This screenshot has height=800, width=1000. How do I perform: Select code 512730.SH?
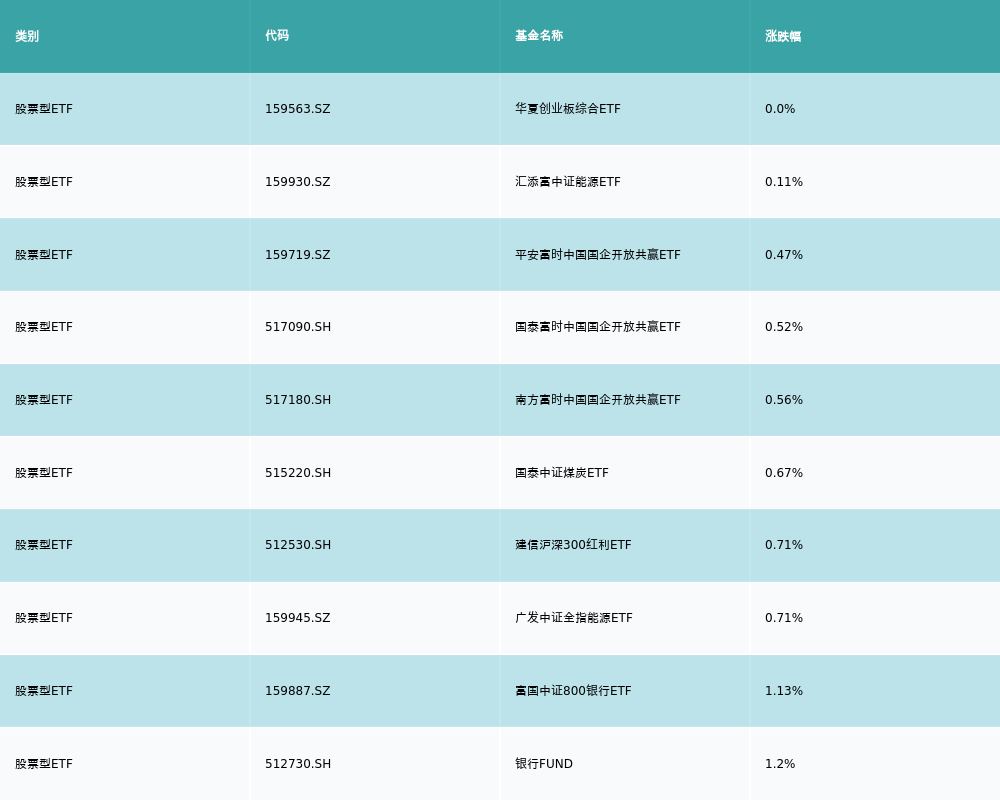[298, 764]
